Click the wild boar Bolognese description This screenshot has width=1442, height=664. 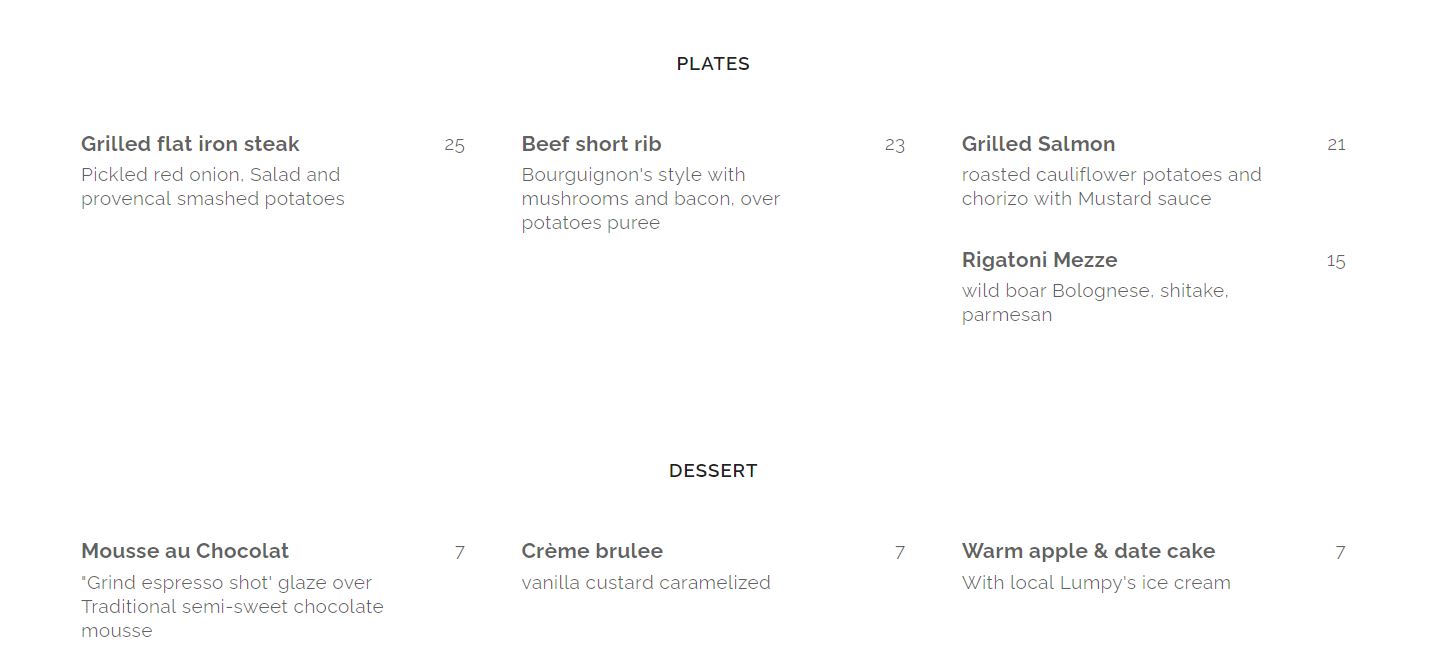(x=1095, y=303)
